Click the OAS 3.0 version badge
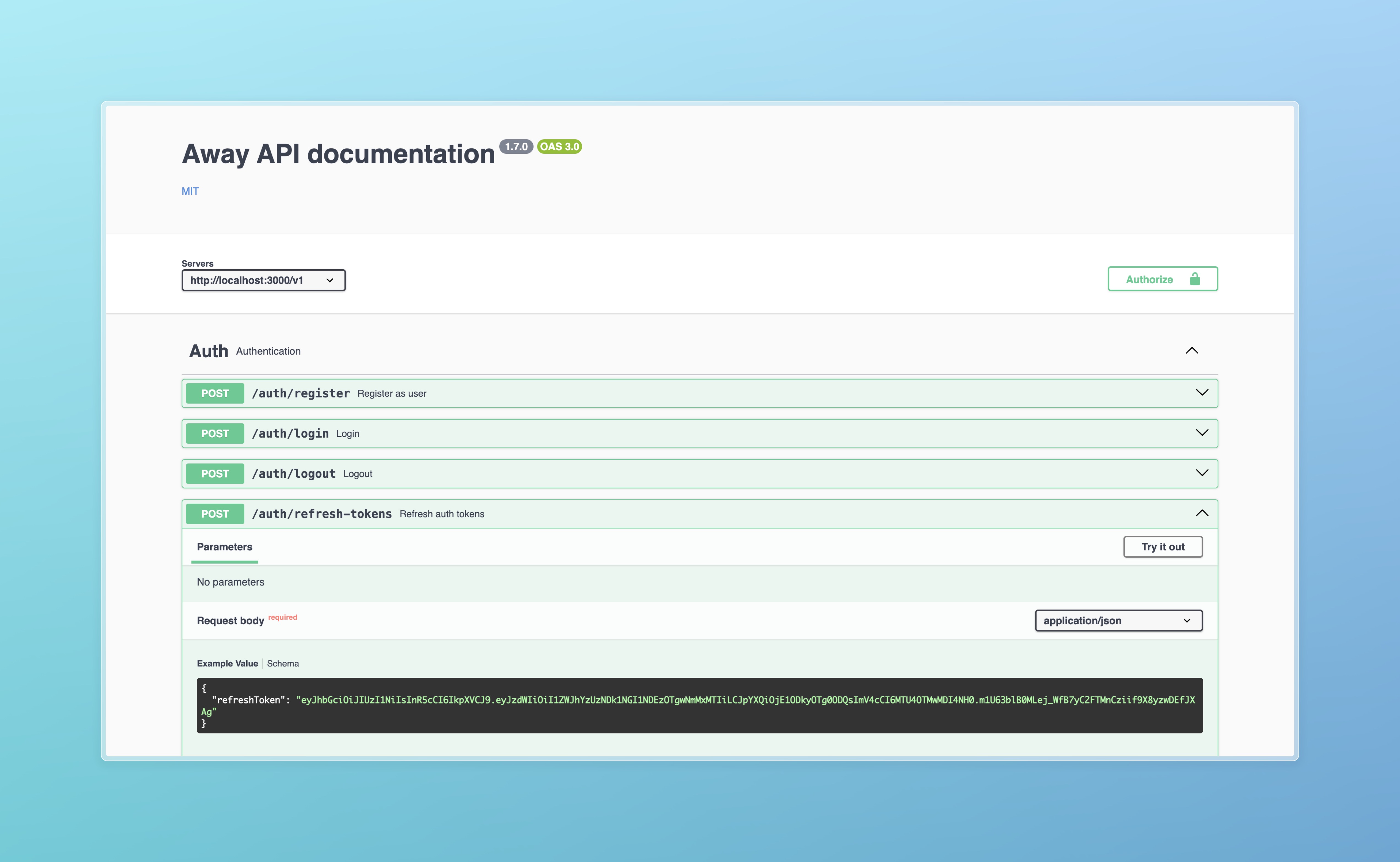This screenshot has height=862, width=1400. (x=559, y=147)
